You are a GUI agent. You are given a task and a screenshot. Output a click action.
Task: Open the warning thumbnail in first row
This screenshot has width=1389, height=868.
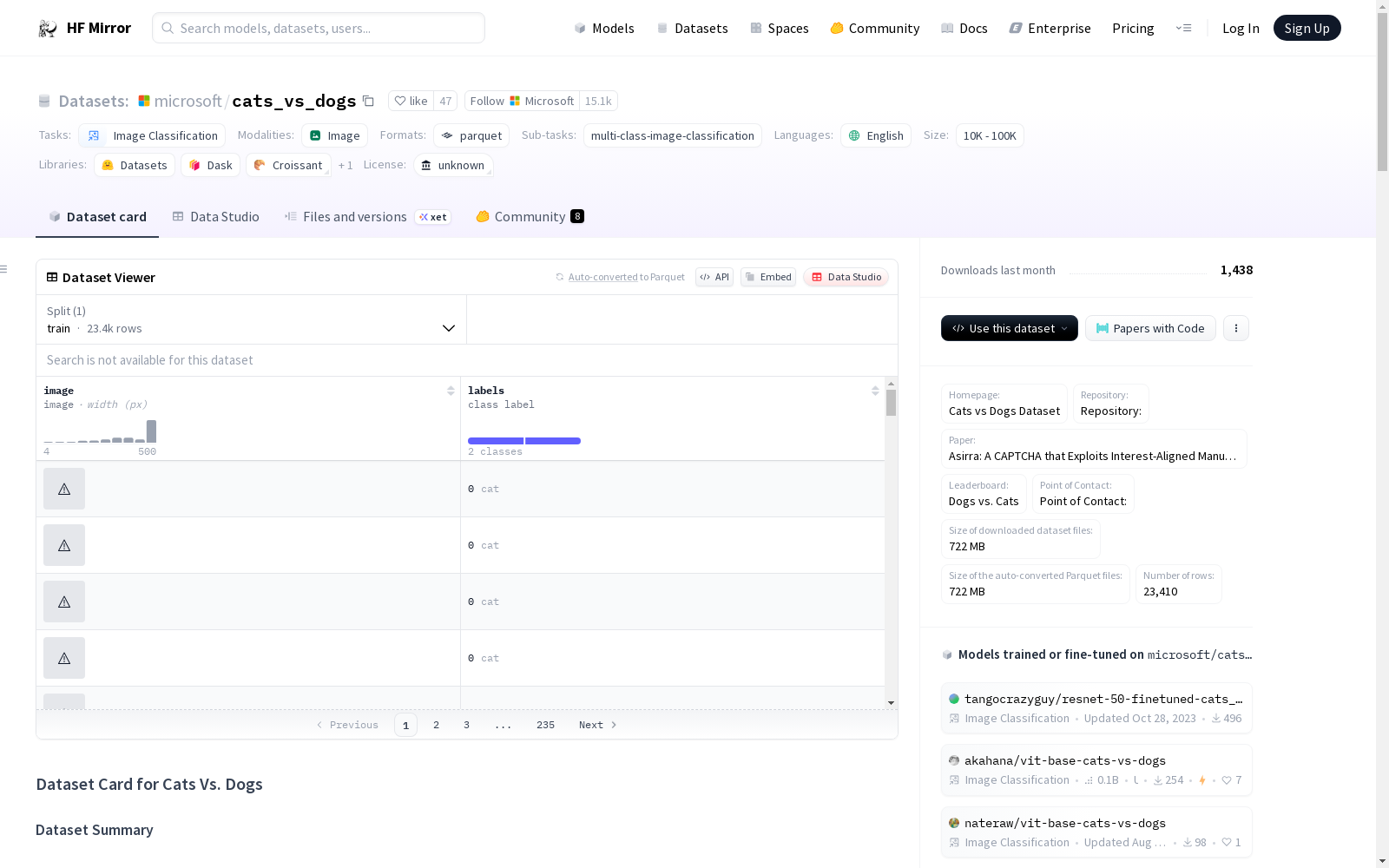click(x=64, y=489)
